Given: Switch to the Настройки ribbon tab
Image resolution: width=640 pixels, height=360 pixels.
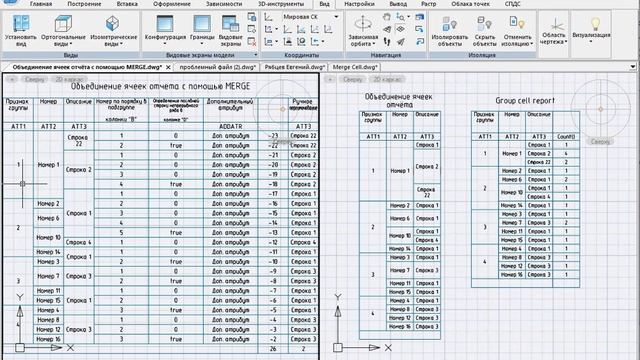Looking at the screenshot, I should pyautogui.click(x=359, y=4).
